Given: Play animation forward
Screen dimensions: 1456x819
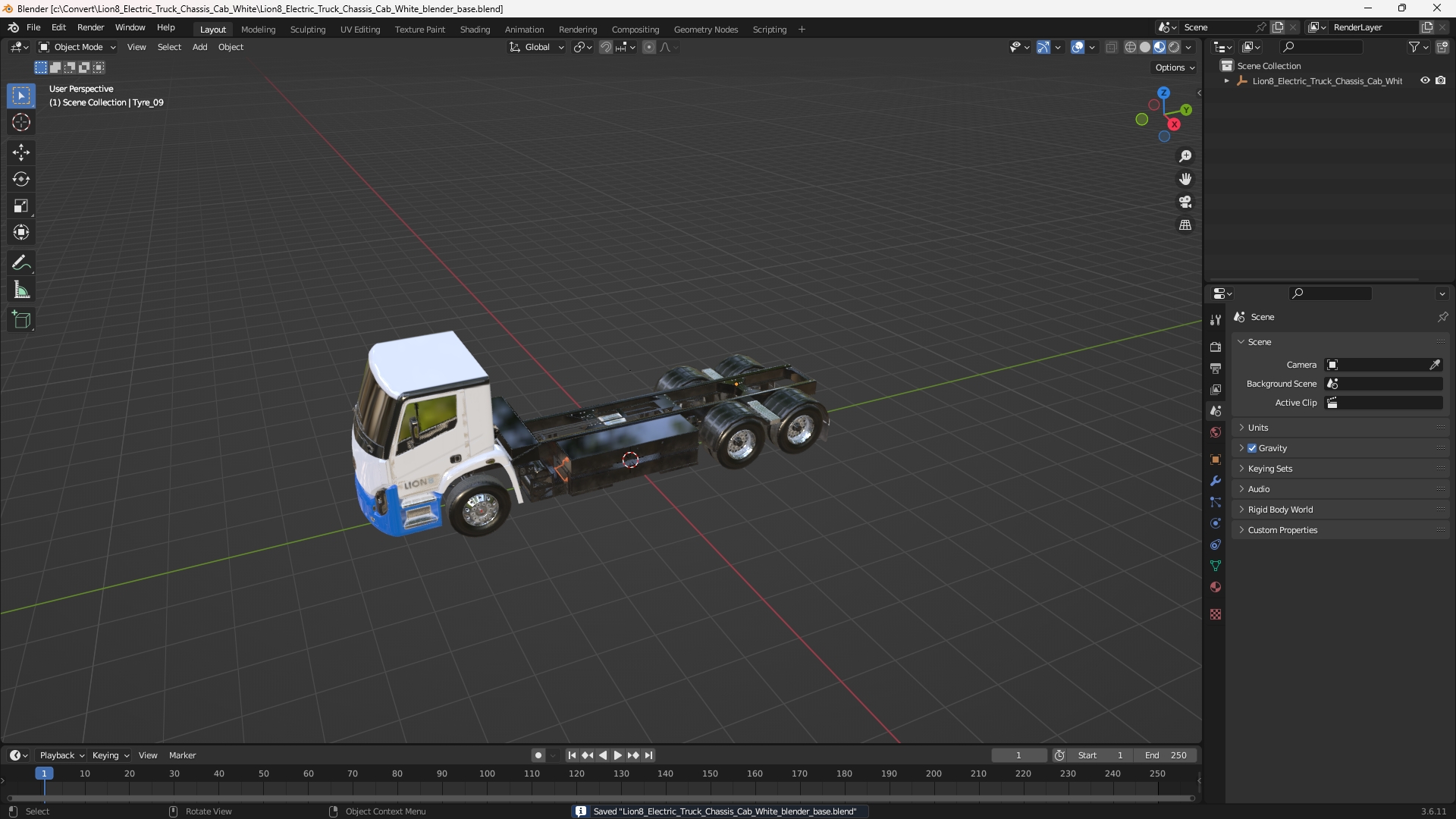Looking at the screenshot, I should pos(617,755).
